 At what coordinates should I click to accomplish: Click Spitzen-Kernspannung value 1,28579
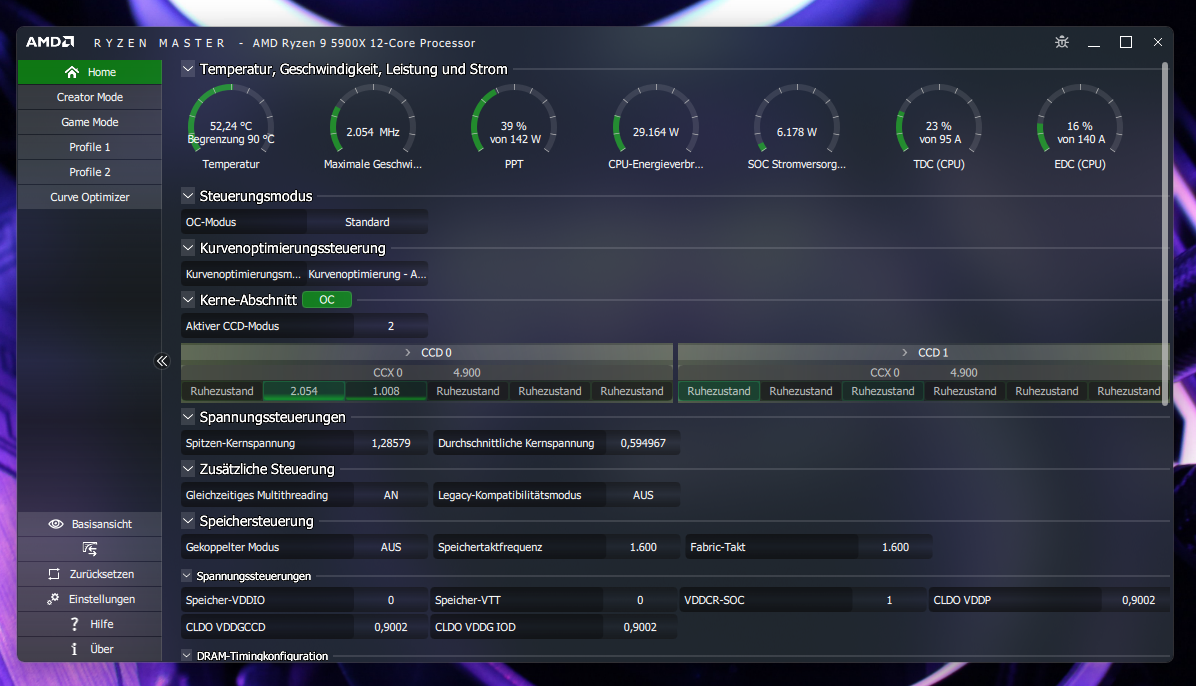[x=391, y=443]
